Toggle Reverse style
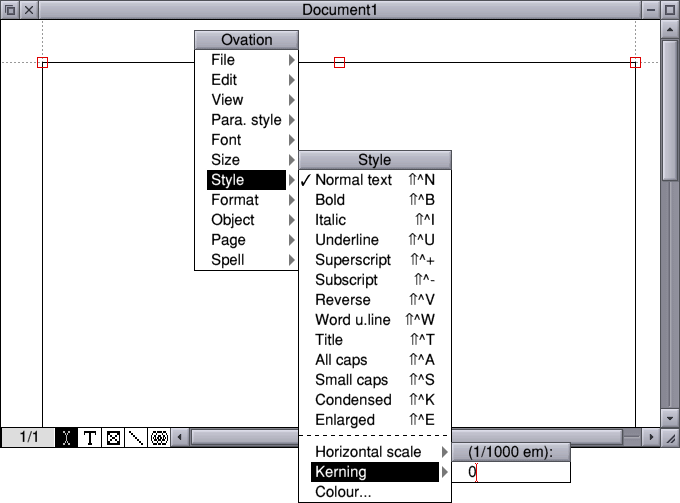Screen dimensions: 680x503 pos(375,299)
